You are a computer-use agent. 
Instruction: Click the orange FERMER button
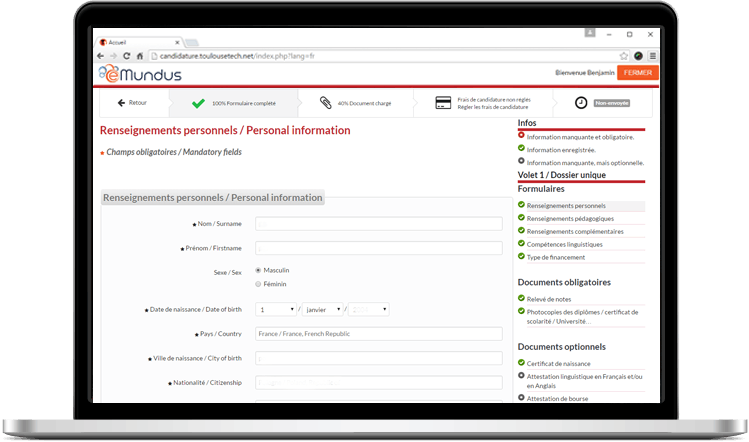click(638, 73)
